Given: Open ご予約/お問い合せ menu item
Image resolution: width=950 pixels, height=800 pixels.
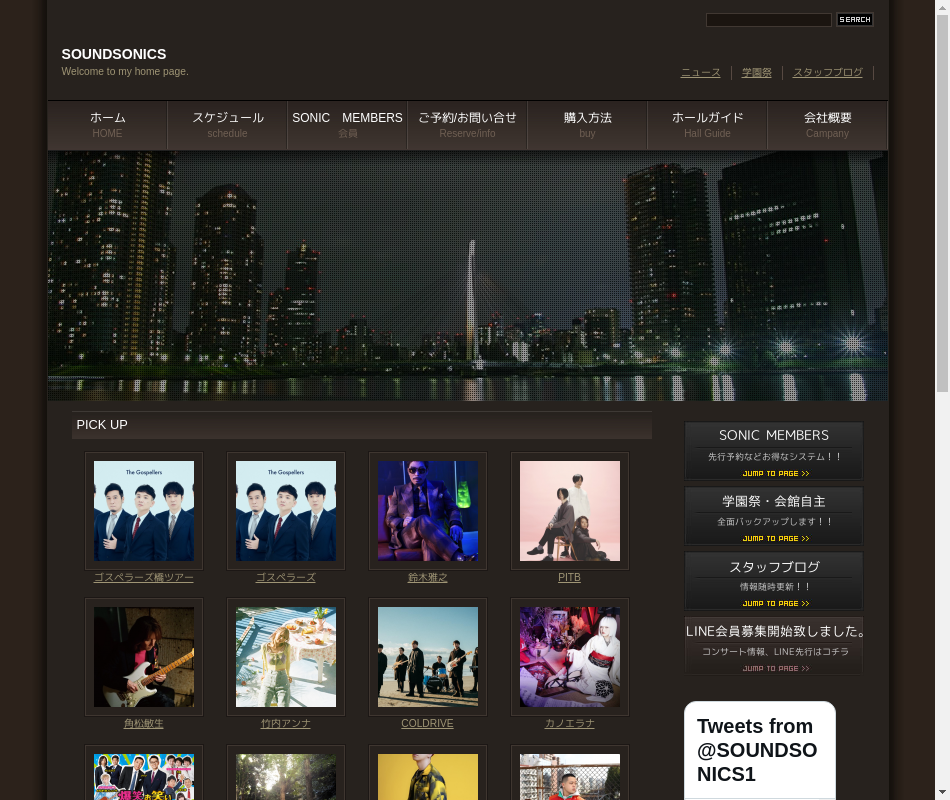Looking at the screenshot, I should (x=467, y=125).
